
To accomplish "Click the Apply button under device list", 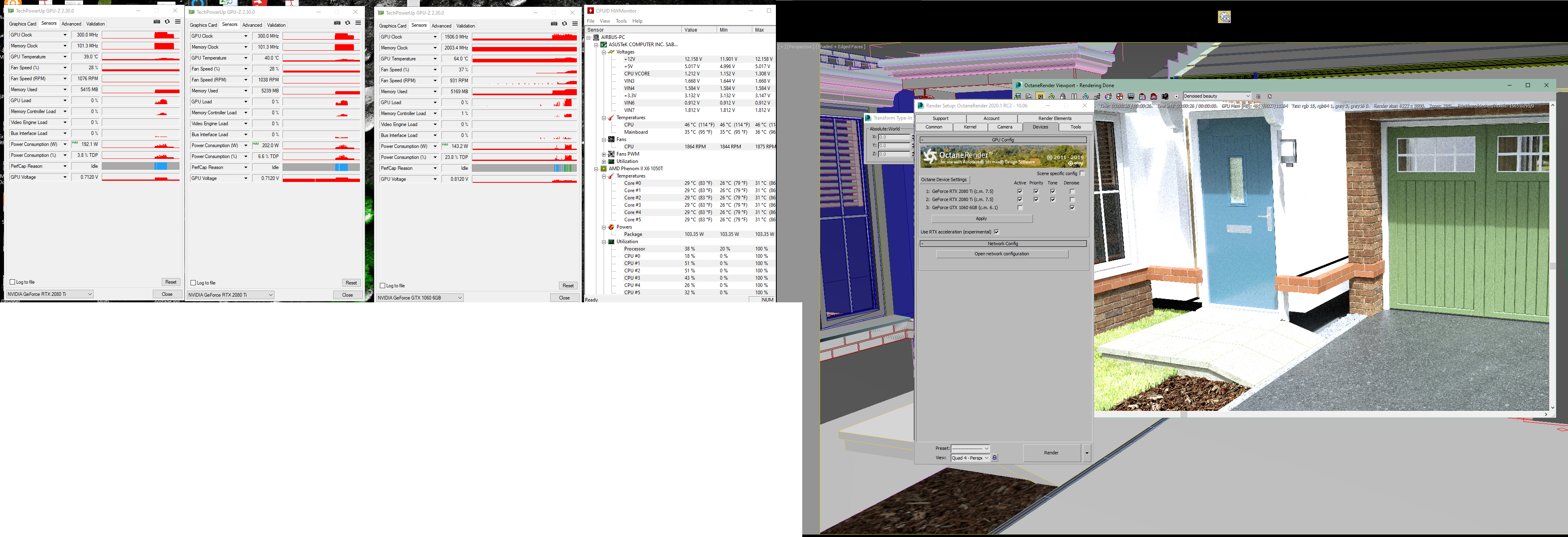I will 981,218.
